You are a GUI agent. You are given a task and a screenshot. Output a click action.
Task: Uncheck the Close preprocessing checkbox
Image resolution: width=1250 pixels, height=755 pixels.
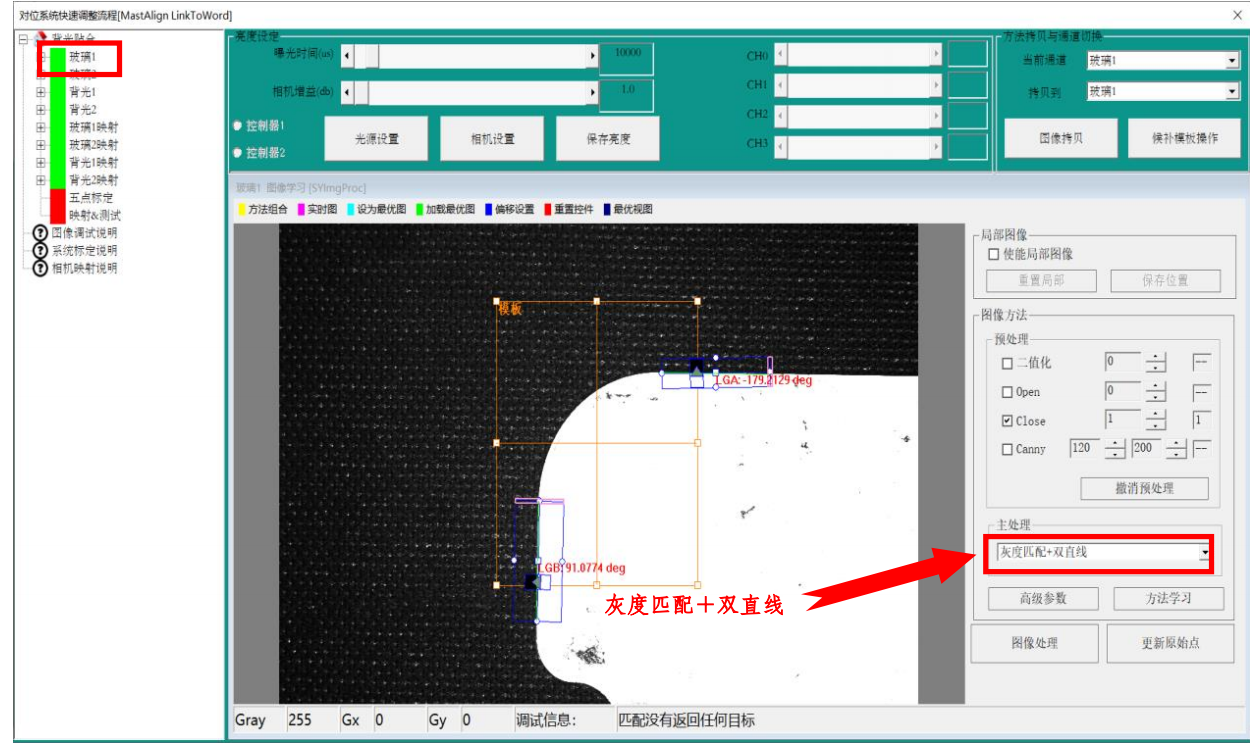(x=1007, y=421)
